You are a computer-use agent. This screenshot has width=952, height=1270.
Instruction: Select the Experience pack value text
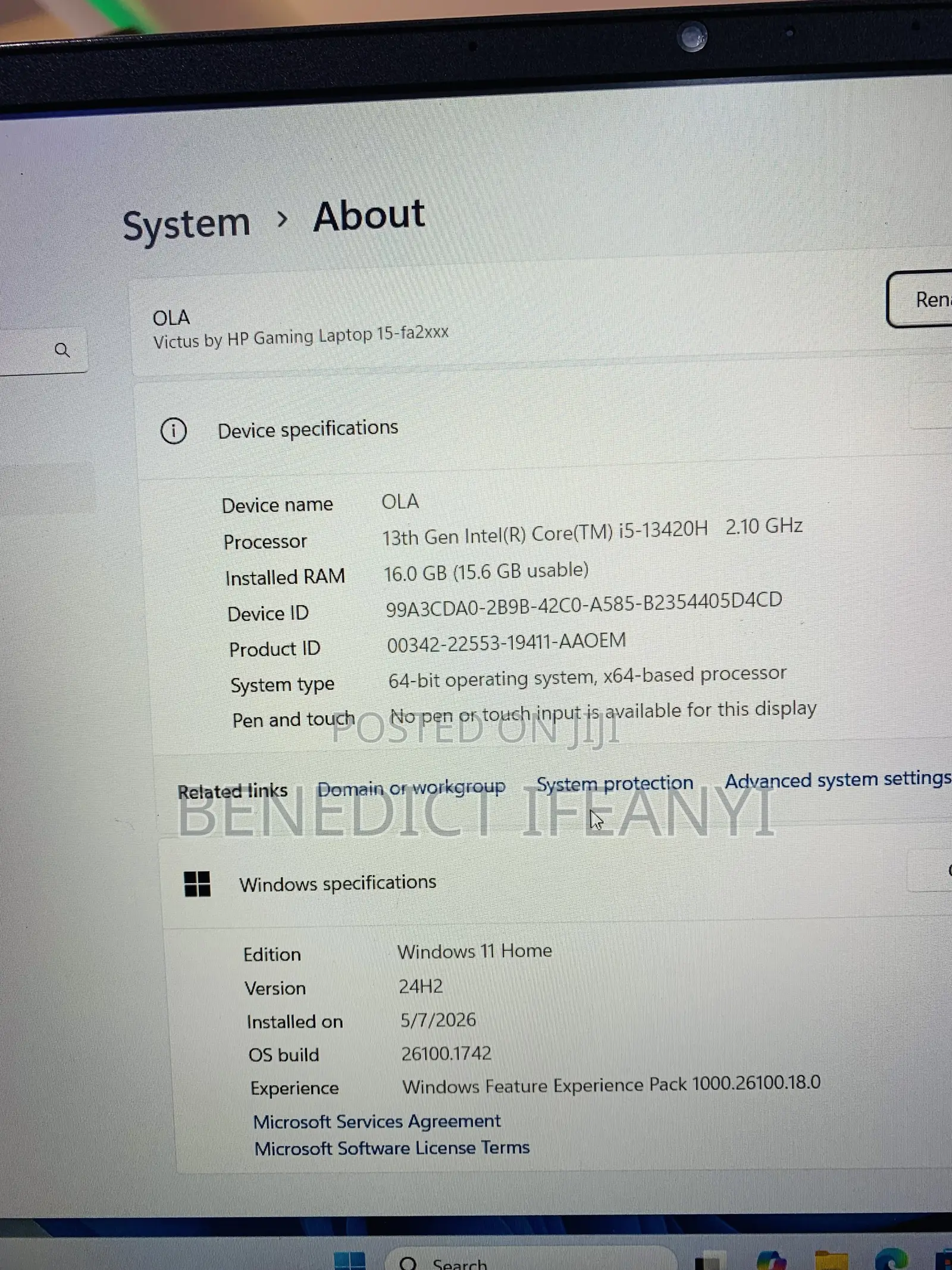pyautogui.click(x=611, y=1085)
